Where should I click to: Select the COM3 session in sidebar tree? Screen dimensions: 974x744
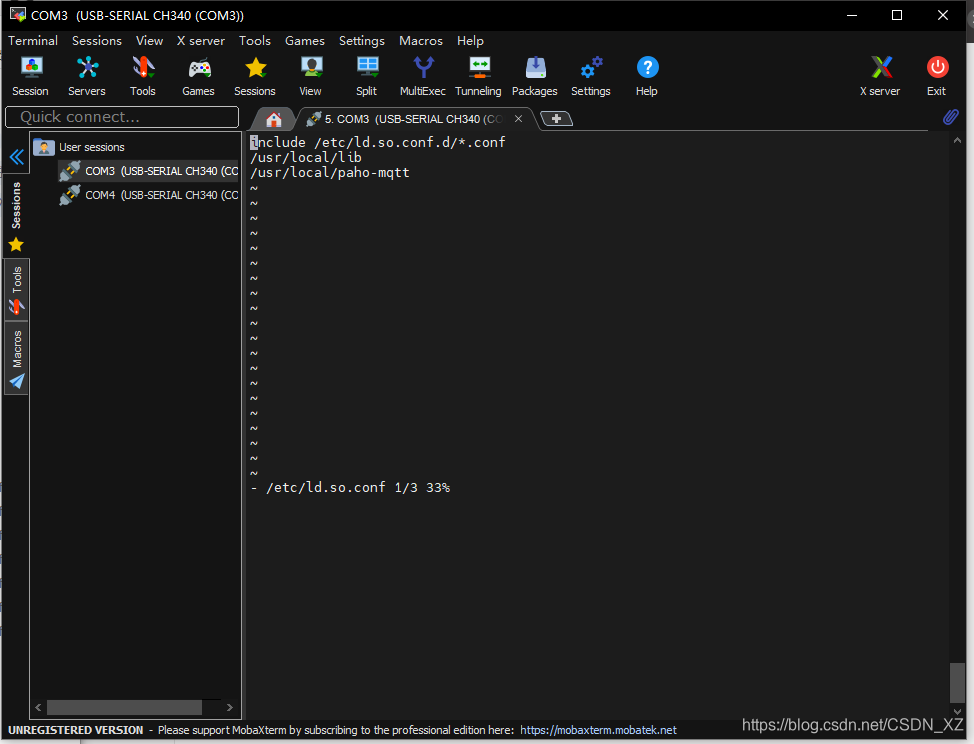tap(149, 171)
